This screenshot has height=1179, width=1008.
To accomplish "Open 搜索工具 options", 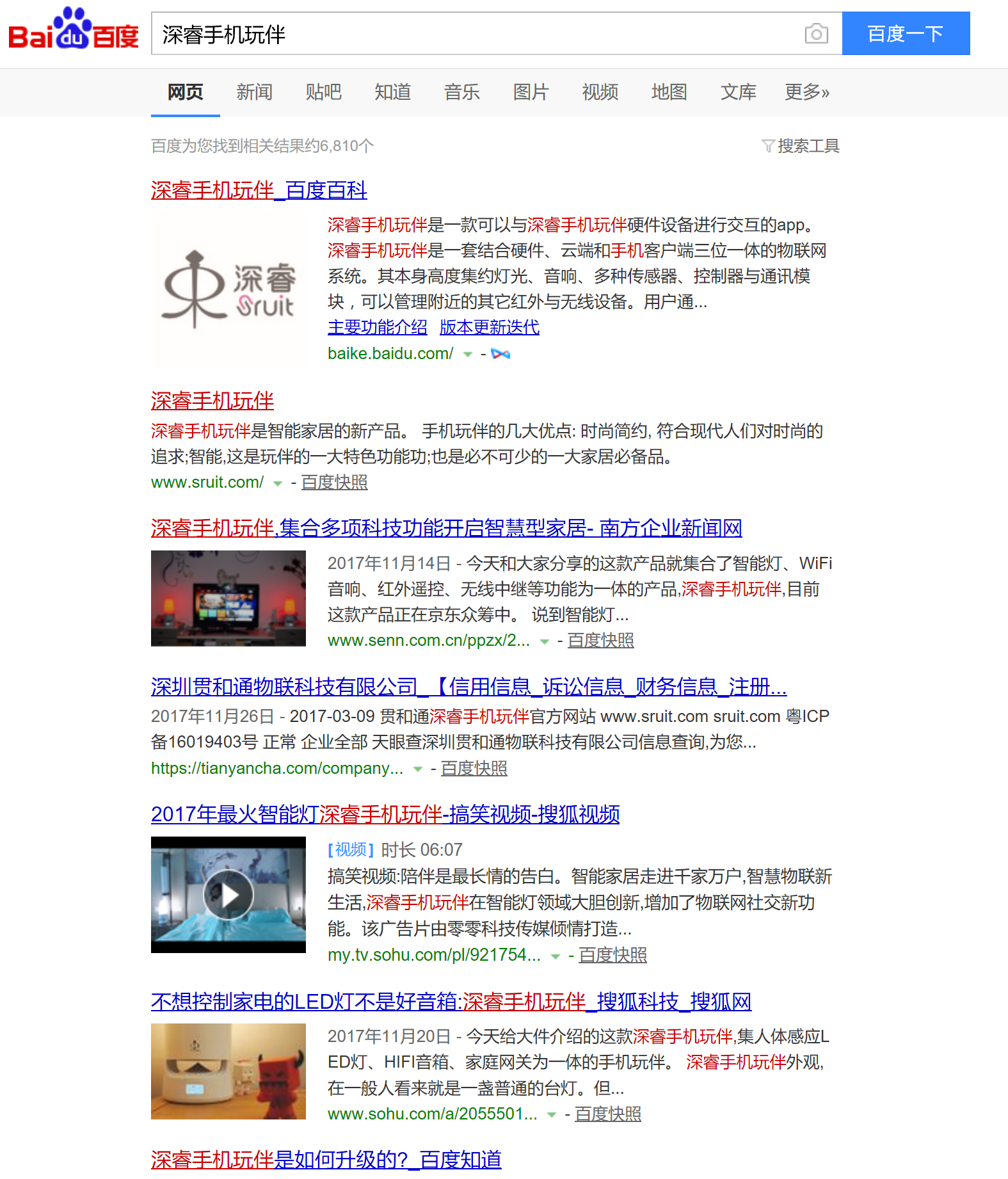I will (808, 146).
